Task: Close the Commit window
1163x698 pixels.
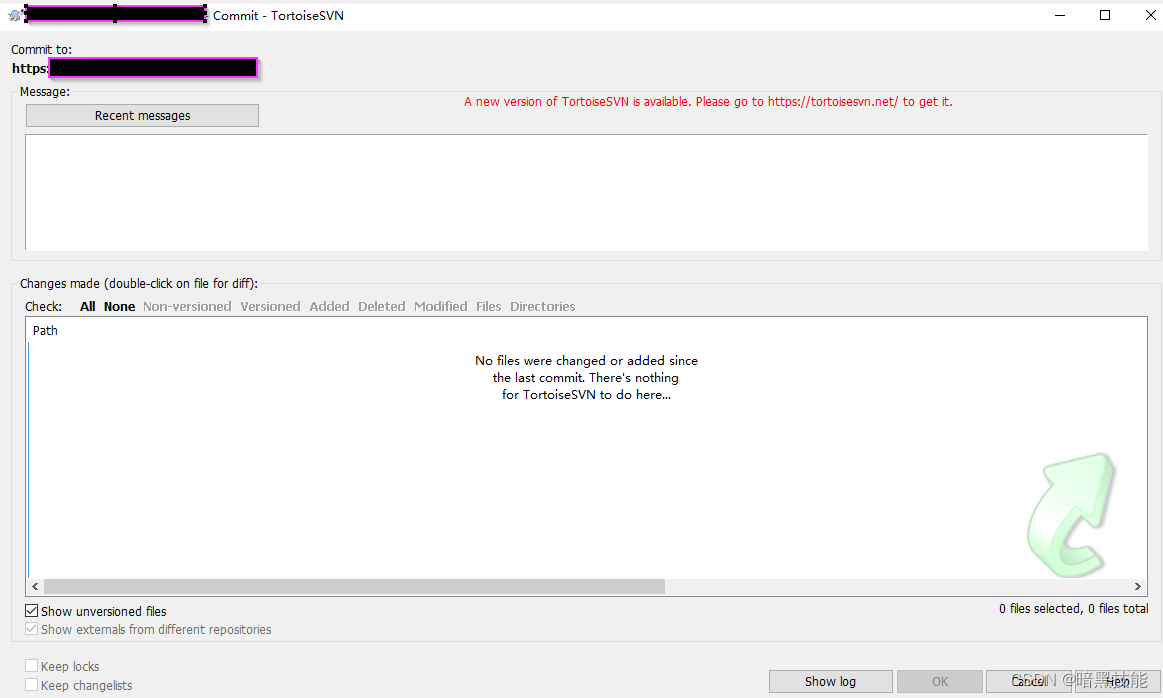Action: pyautogui.click(x=1150, y=15)
